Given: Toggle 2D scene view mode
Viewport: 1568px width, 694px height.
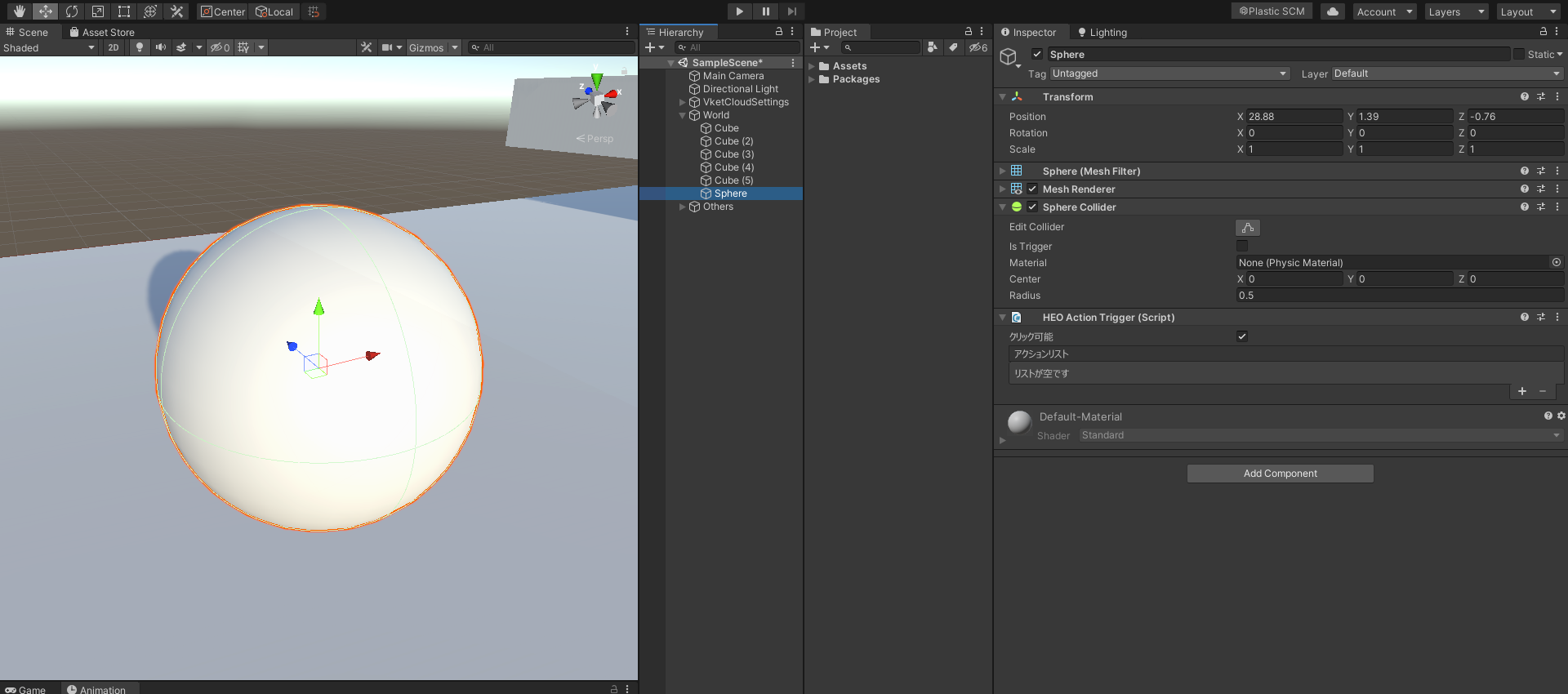Looking at the screenshot, I should tap(114, 47).
